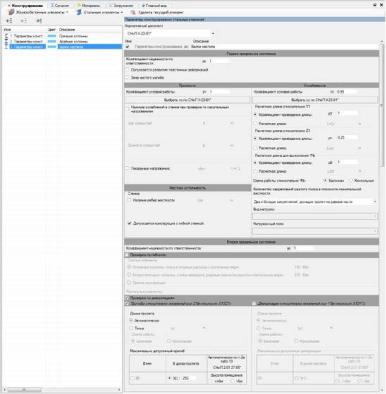Click the 0.95 work-condition coefficient field
The image size is (386, 394).
click(x=347, y=92)
